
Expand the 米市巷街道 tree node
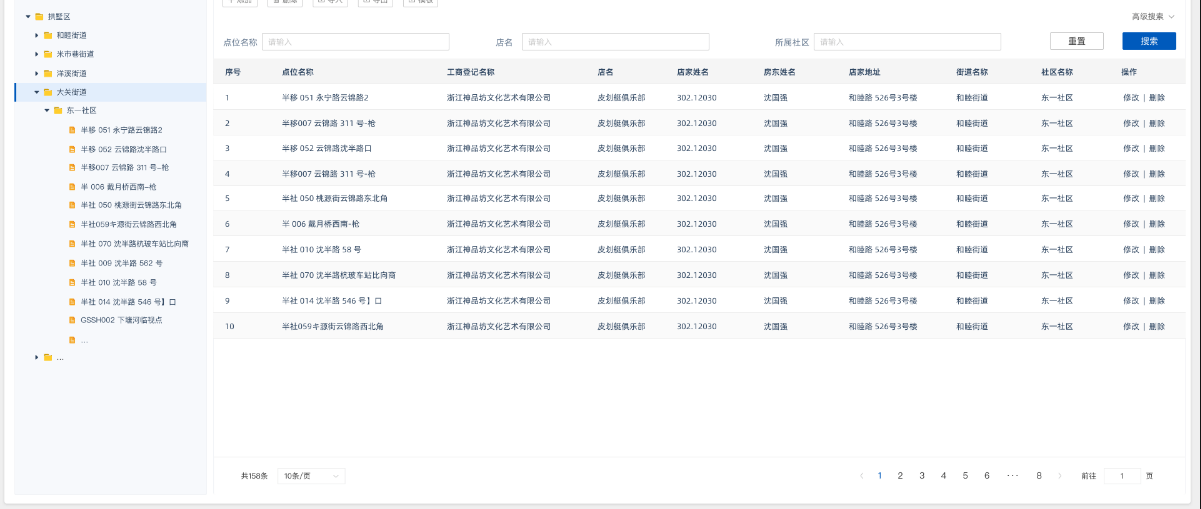click(x=37, y=54)
